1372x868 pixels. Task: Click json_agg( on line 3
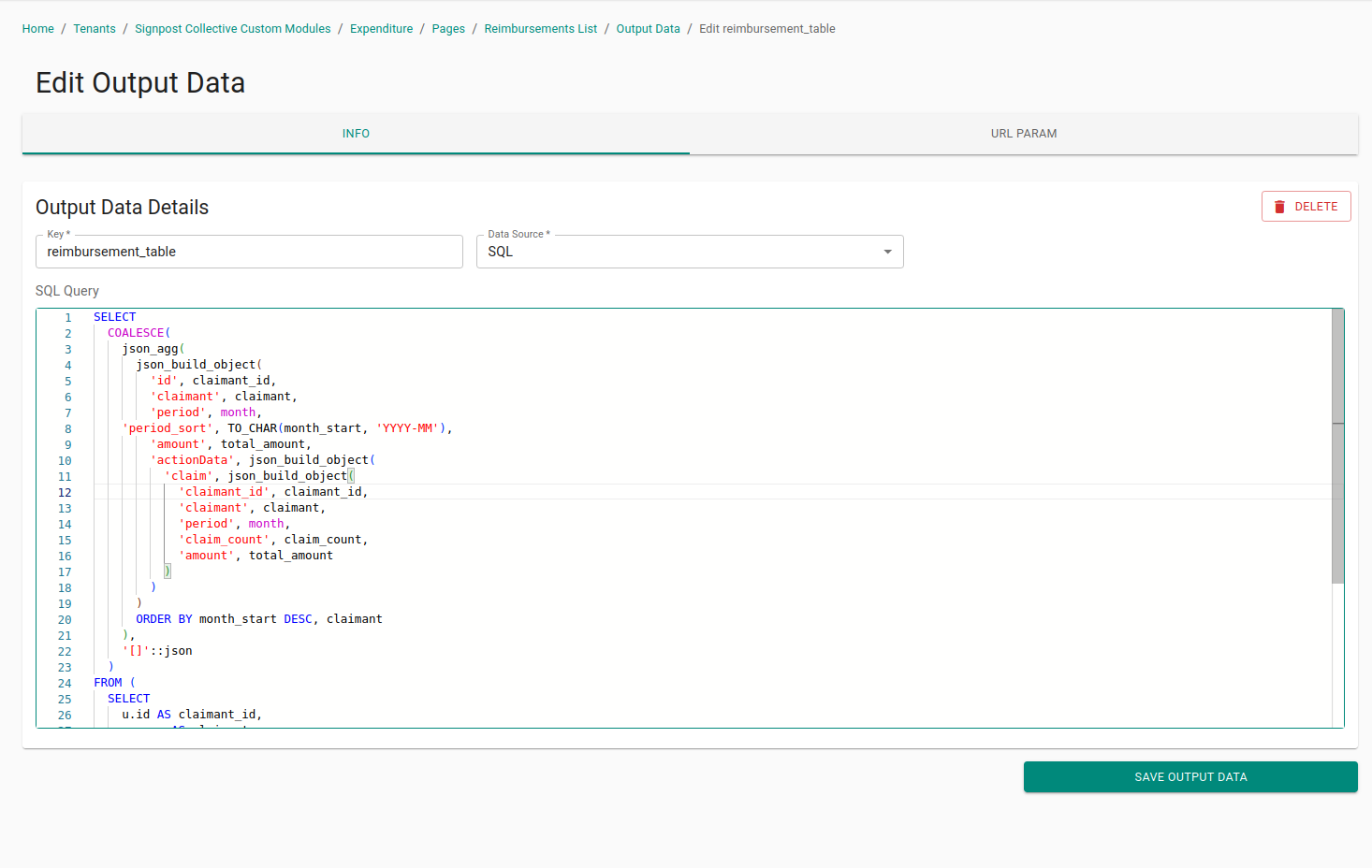153,349
